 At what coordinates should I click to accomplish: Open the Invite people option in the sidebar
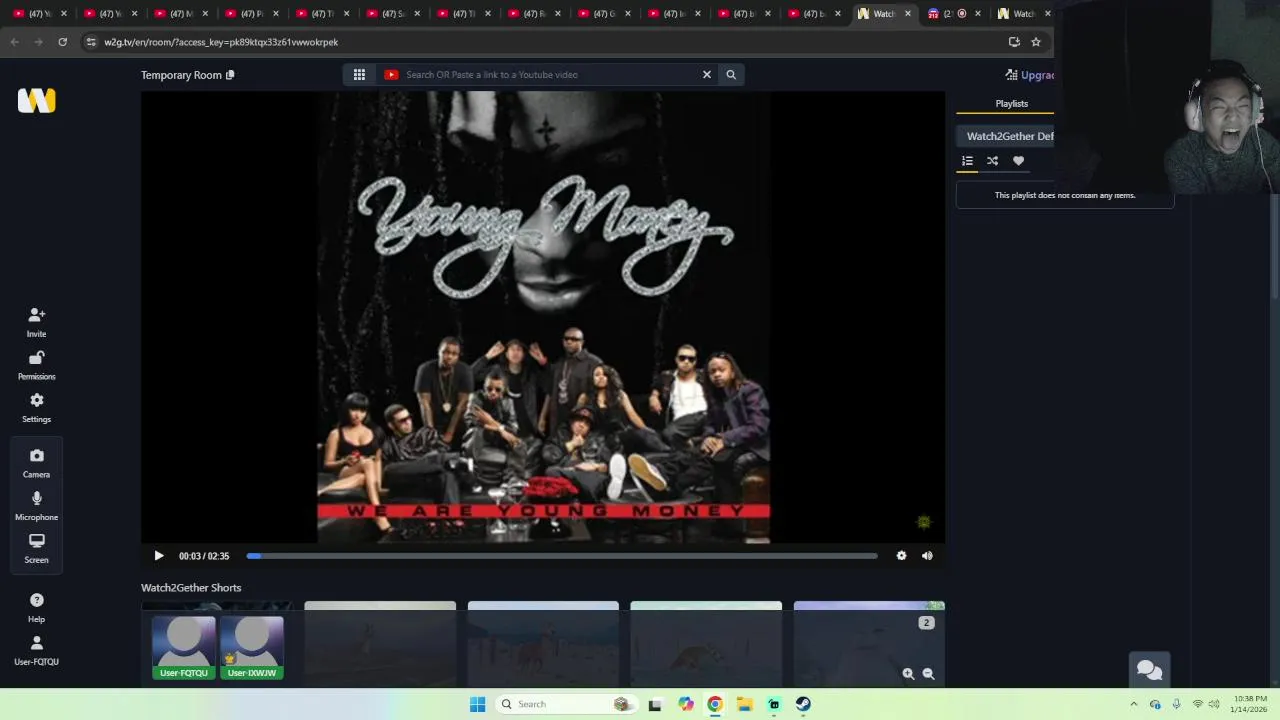pyautogui.click(x=36, y=322)
